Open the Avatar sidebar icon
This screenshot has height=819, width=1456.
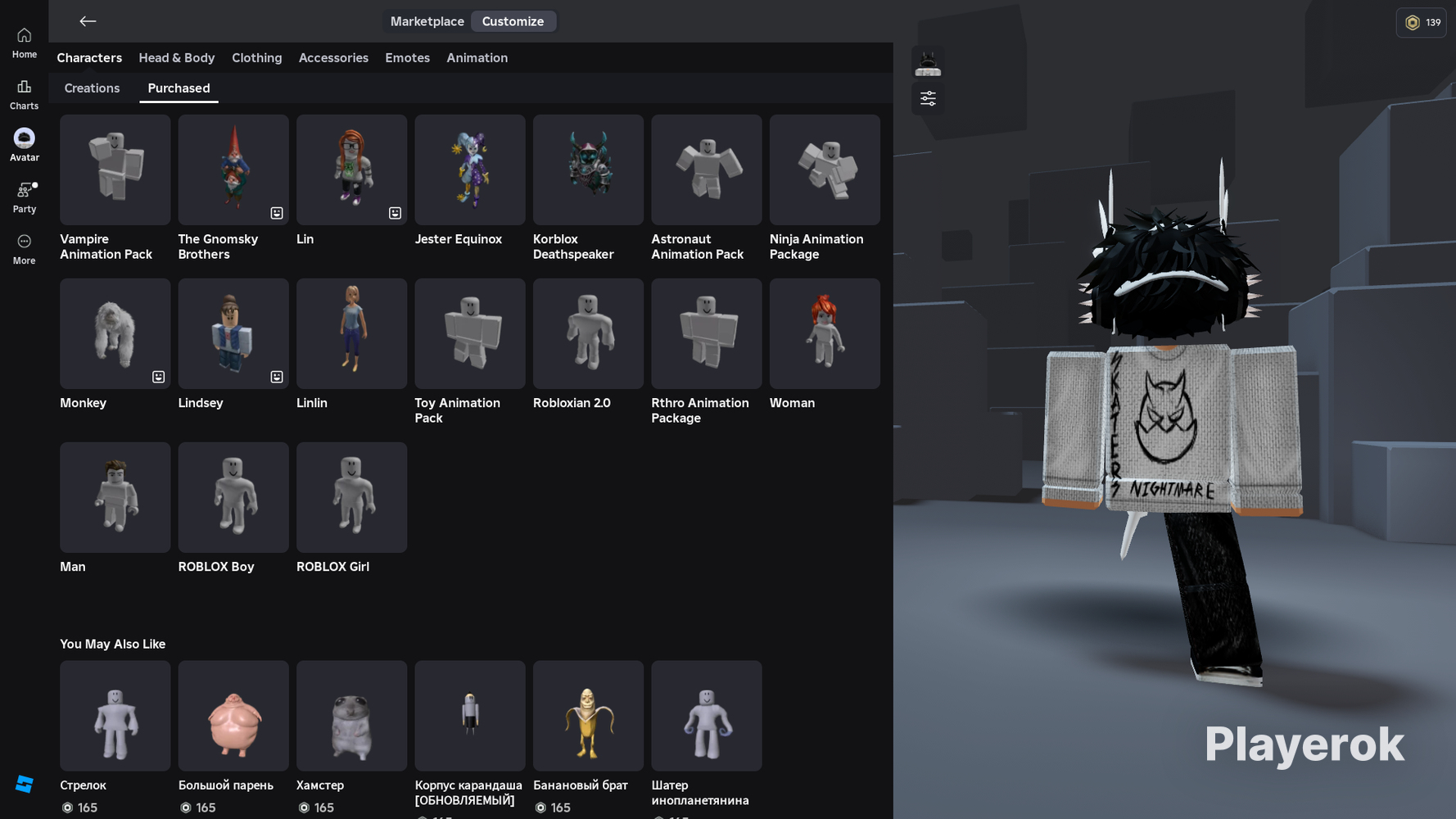tap(24, 146)
